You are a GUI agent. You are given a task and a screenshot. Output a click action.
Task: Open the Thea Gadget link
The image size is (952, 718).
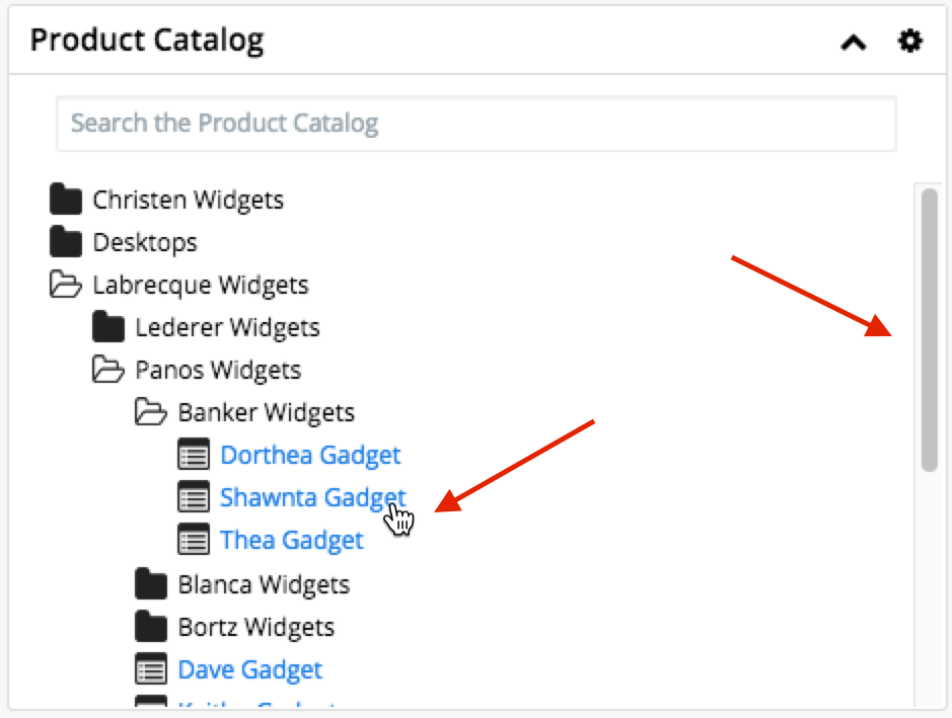point(291,541)
